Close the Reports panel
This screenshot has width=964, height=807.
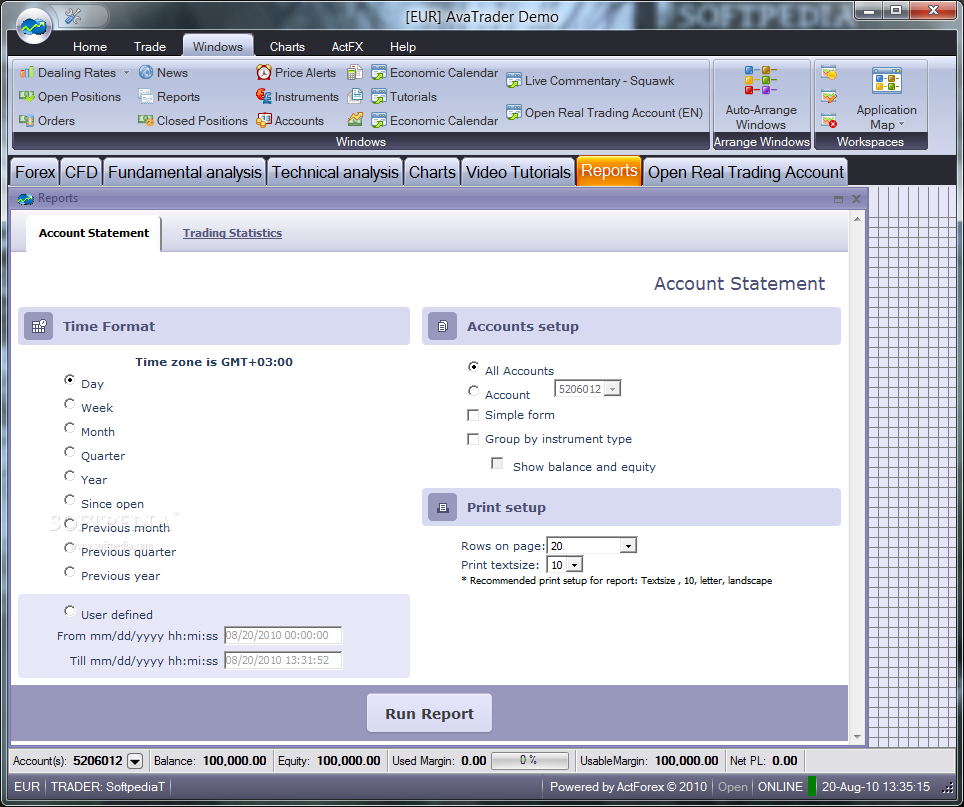coord(856,199)
